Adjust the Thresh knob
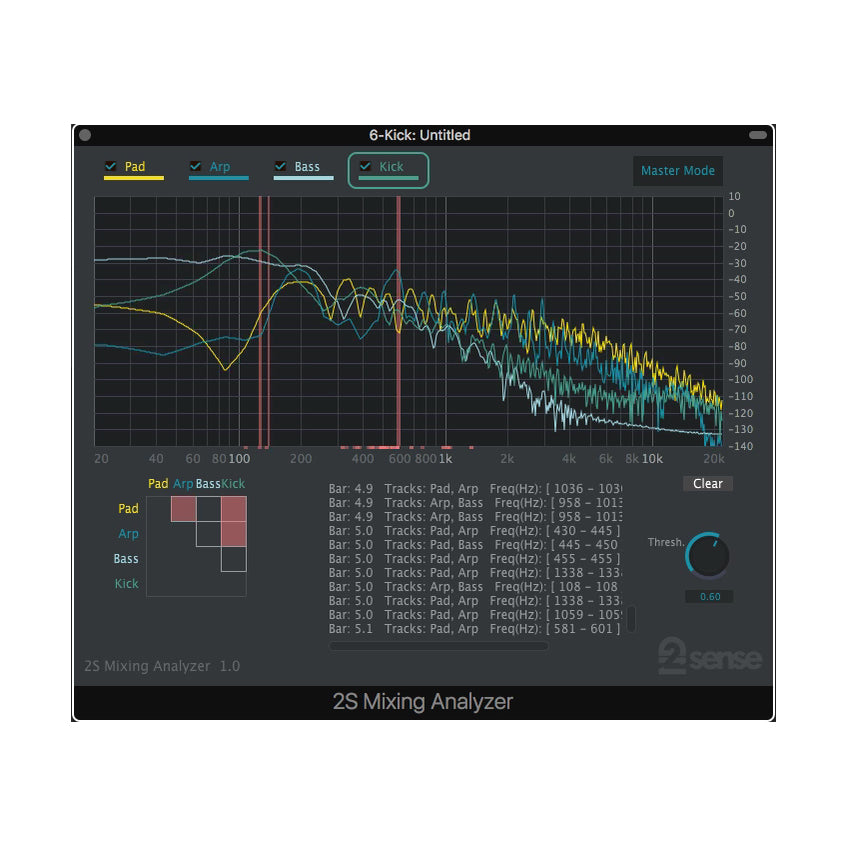Viewport: 847px width, 847px height. pos(708,557)
